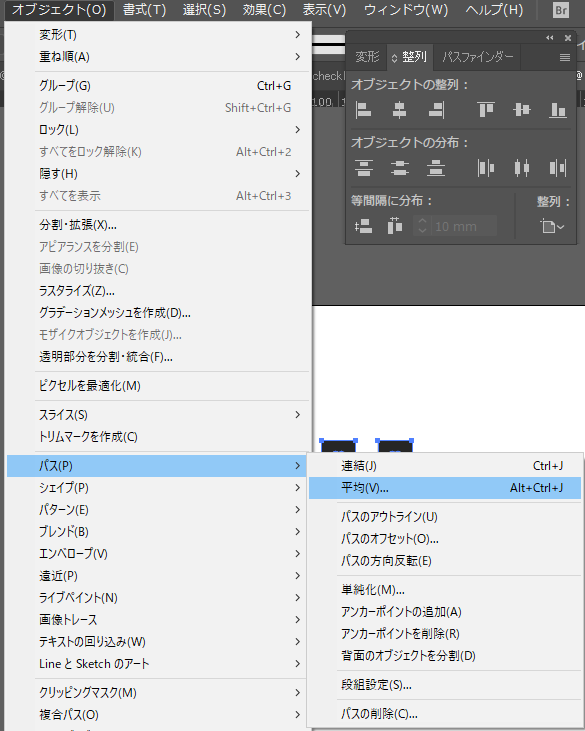Click the horizontal distribute left icon
Image resolution: width=585 pixels, height=731 pixels.
click(486, 168)
